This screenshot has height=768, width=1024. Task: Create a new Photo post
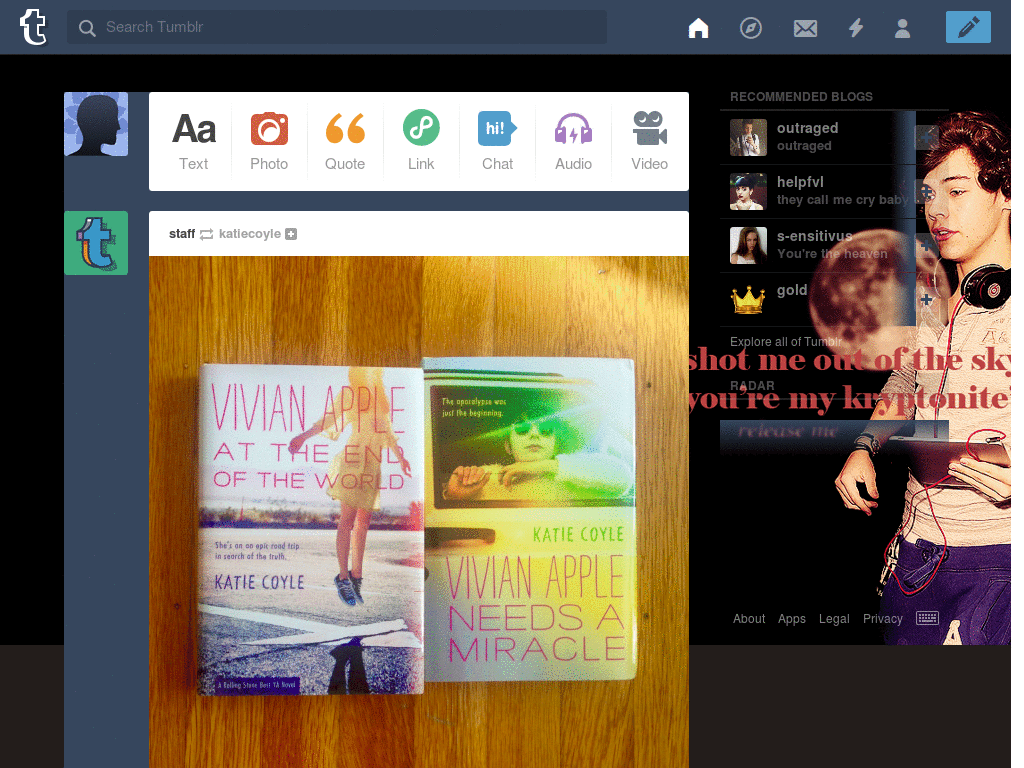[269, 141]
